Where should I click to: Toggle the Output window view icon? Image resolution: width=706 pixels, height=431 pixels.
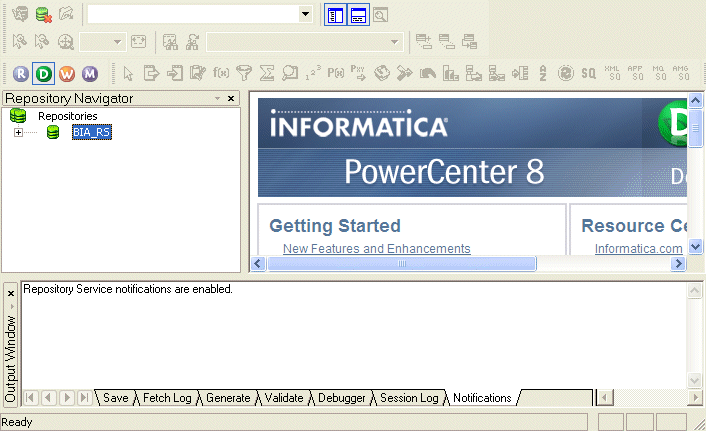tap(358, 15)
